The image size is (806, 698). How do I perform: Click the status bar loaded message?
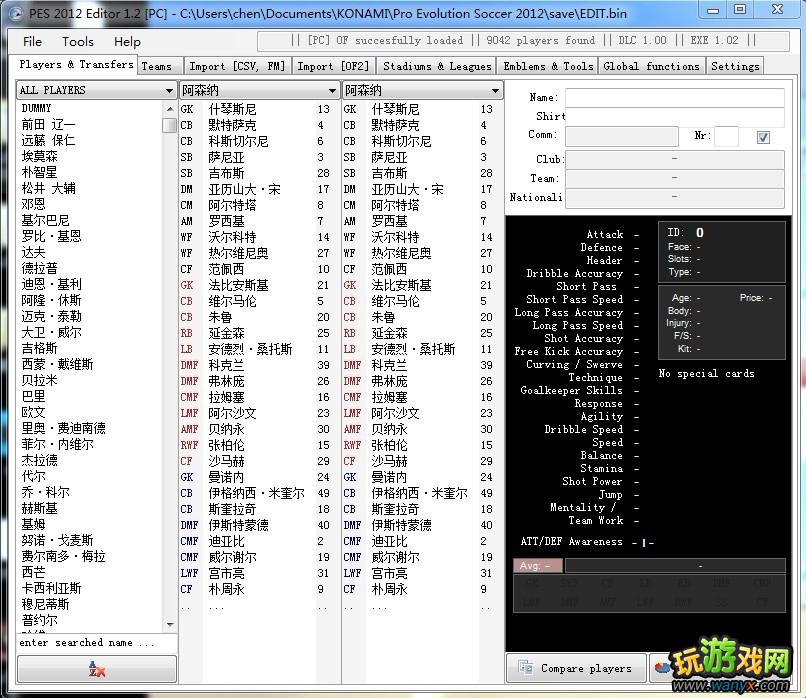pyautogui.click(x=523, y=41)
